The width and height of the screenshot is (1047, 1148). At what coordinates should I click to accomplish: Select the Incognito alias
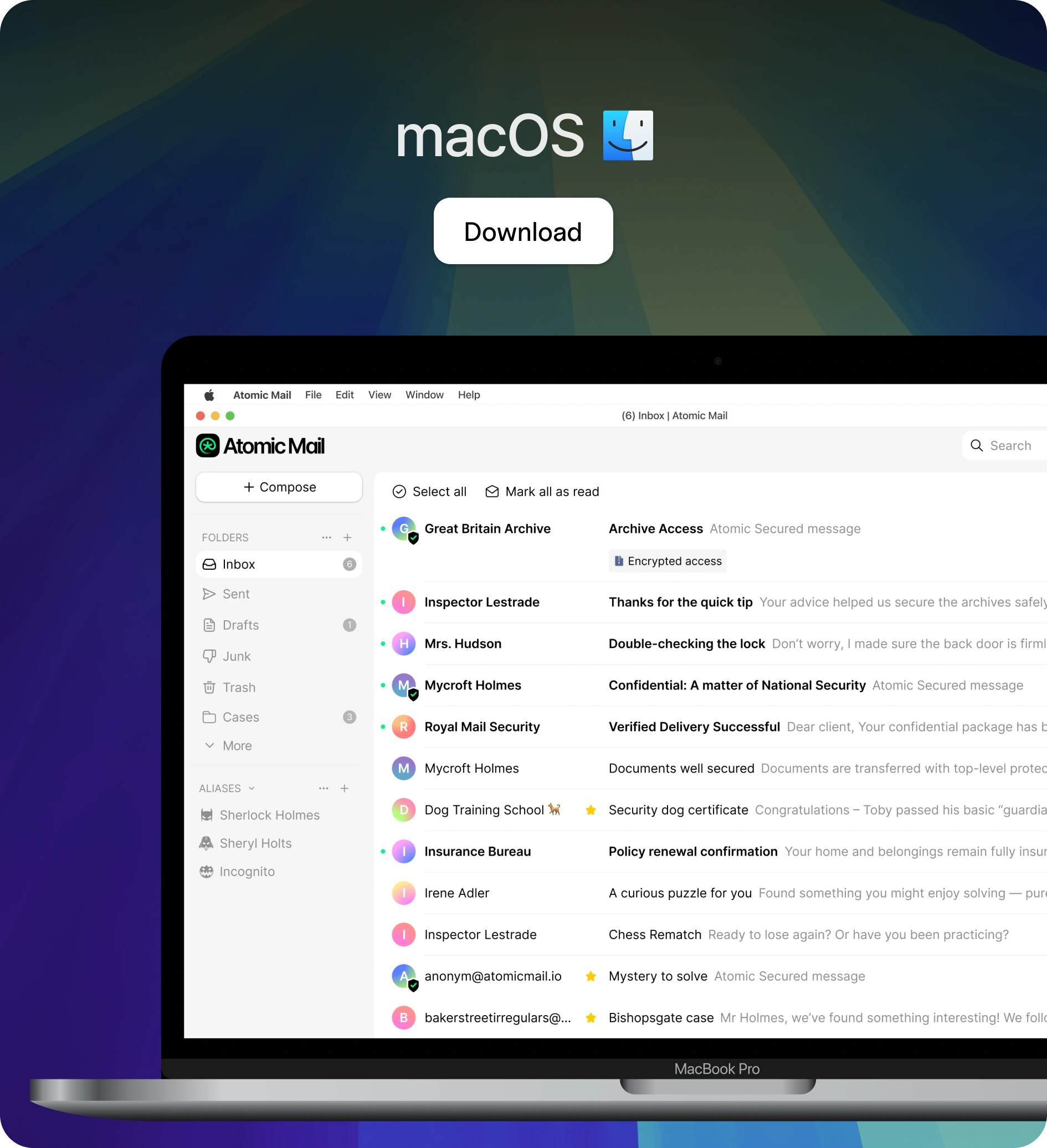(237, 871)
